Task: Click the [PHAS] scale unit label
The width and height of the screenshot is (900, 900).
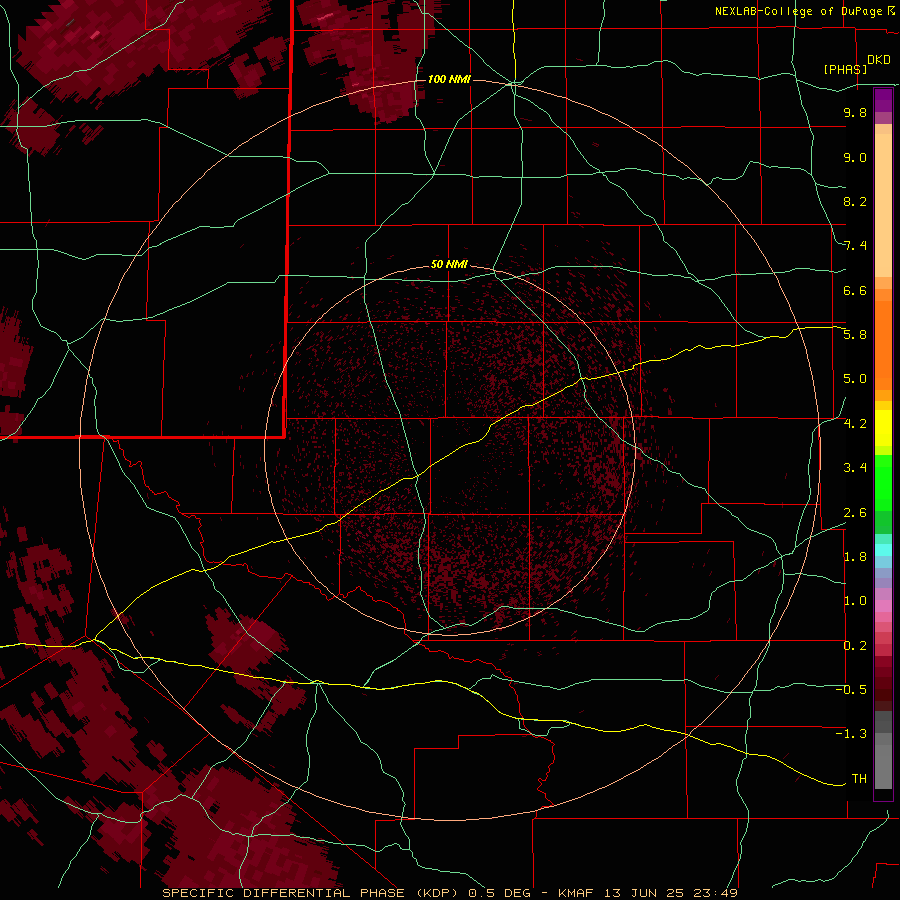Action: [x=845, y=70]
